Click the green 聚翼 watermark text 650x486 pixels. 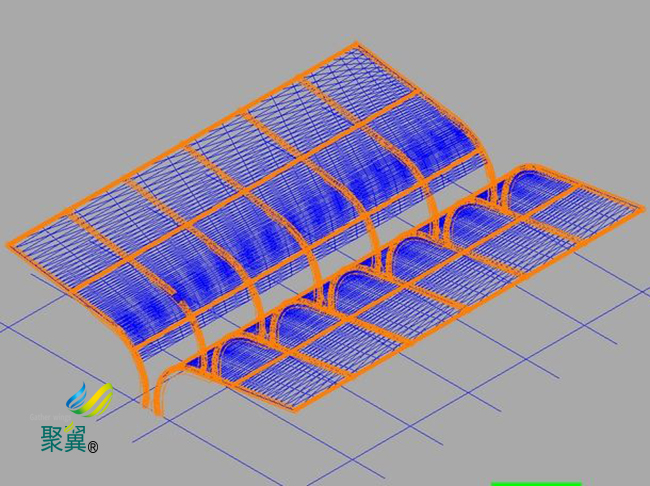63,439
